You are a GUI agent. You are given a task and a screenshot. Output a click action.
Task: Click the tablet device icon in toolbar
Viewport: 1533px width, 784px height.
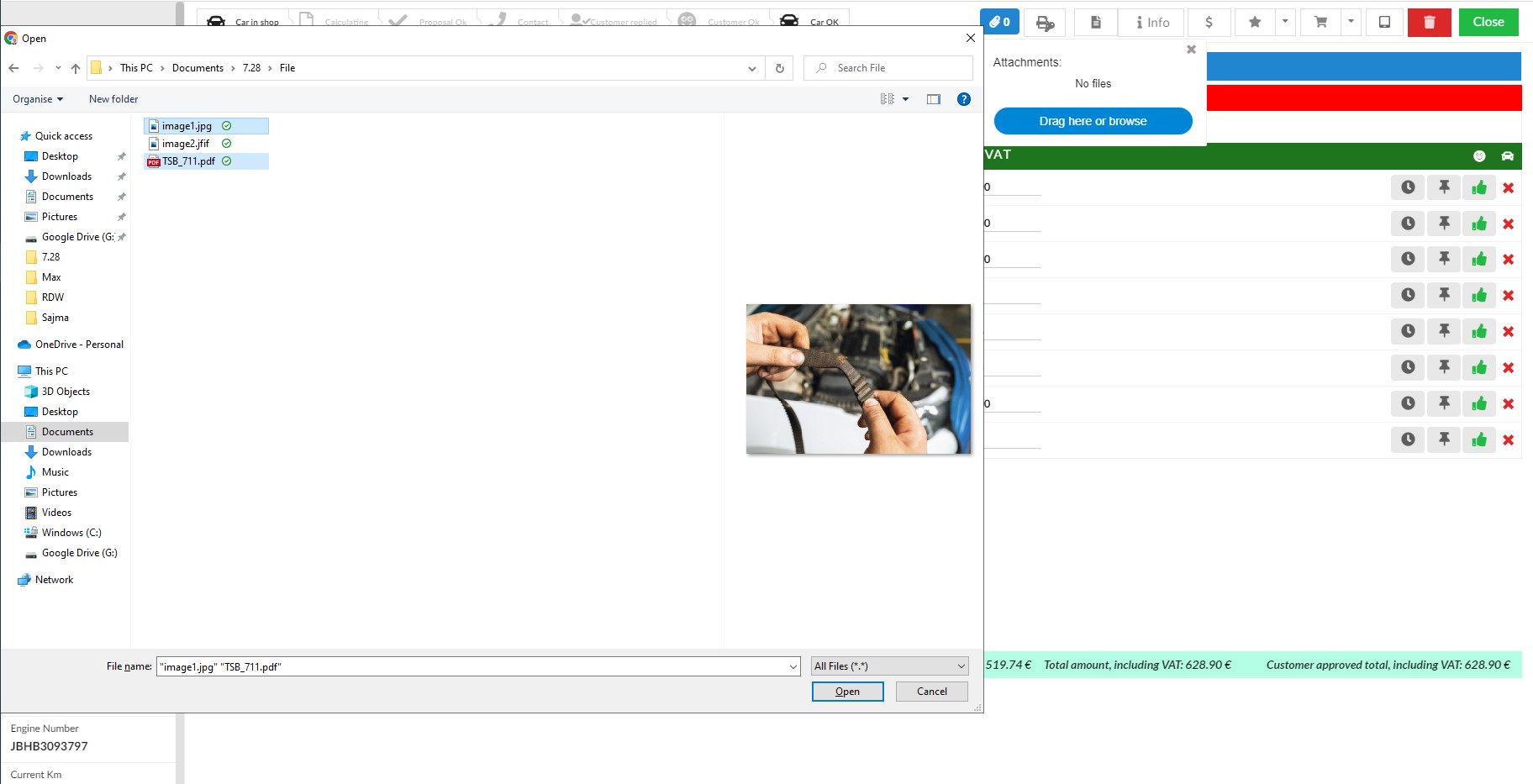pyautogui.click(x=1384, y=22)
